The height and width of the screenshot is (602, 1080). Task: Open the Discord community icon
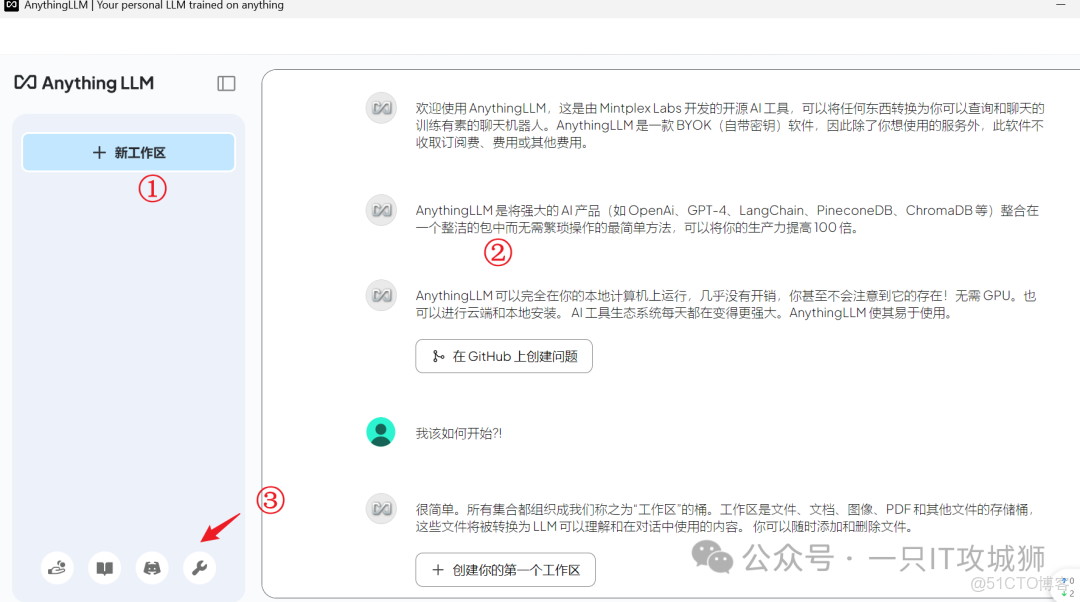pyautogui.click(x=152, y=567)
